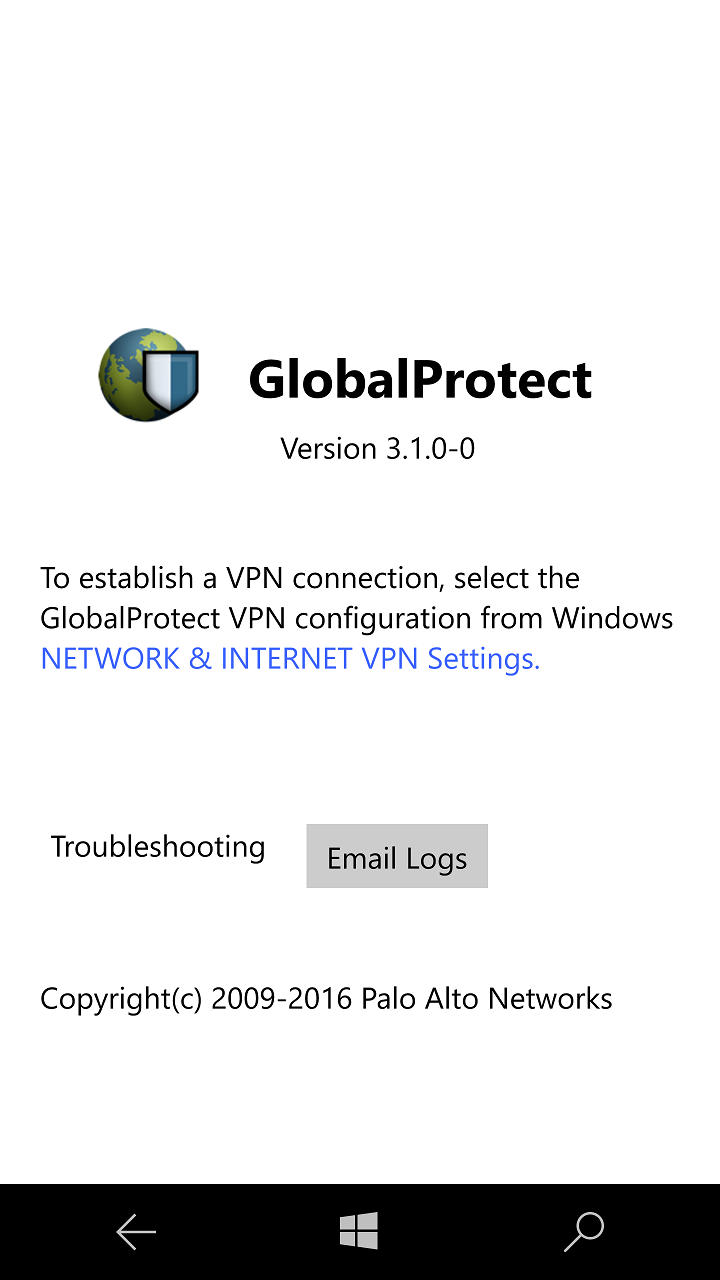Click the word "Windows" in the instructions
The image size is (720, 1280).
click(x=612, y=619)
